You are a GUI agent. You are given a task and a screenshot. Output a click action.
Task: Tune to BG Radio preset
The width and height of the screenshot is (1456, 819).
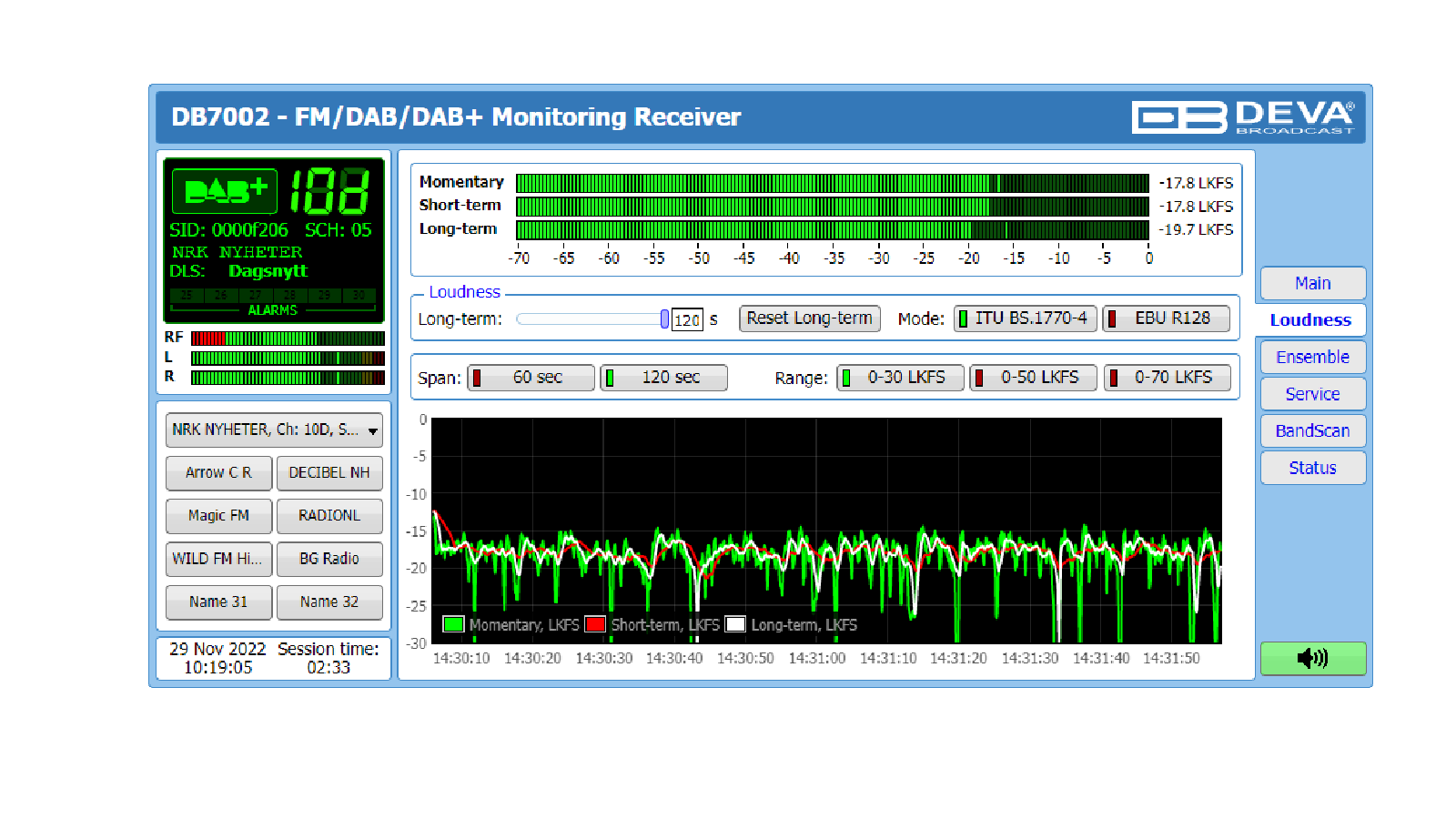tap(329, 559)
